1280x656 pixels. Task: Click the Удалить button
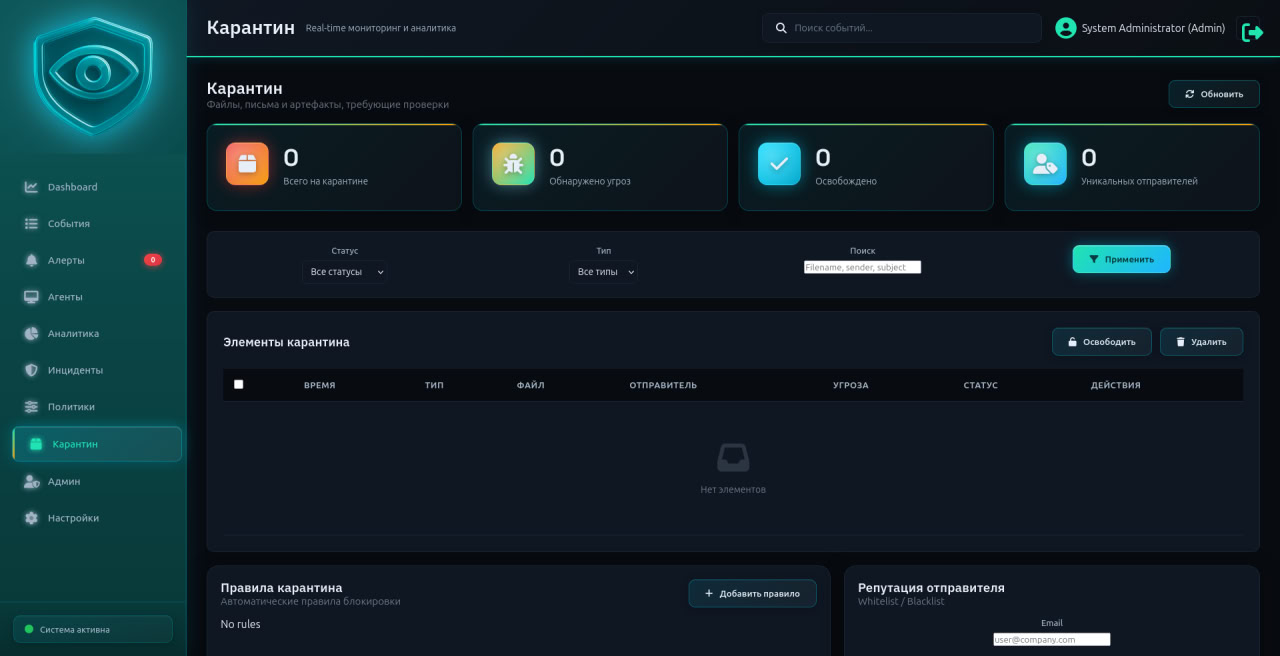(1201, 342)
